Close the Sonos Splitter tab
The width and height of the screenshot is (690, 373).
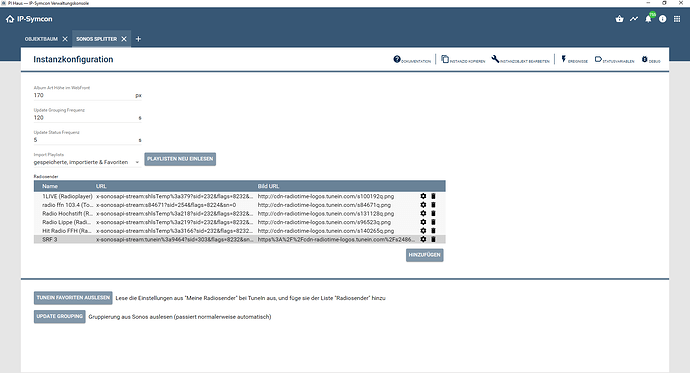[124, 39]
